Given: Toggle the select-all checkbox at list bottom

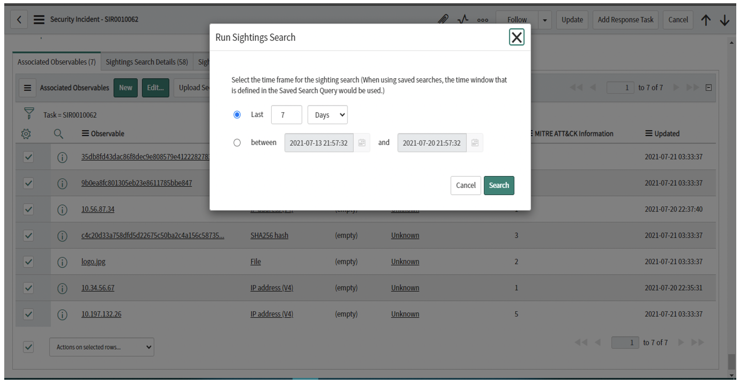Looking at the screenshot, I should point(28,347).
